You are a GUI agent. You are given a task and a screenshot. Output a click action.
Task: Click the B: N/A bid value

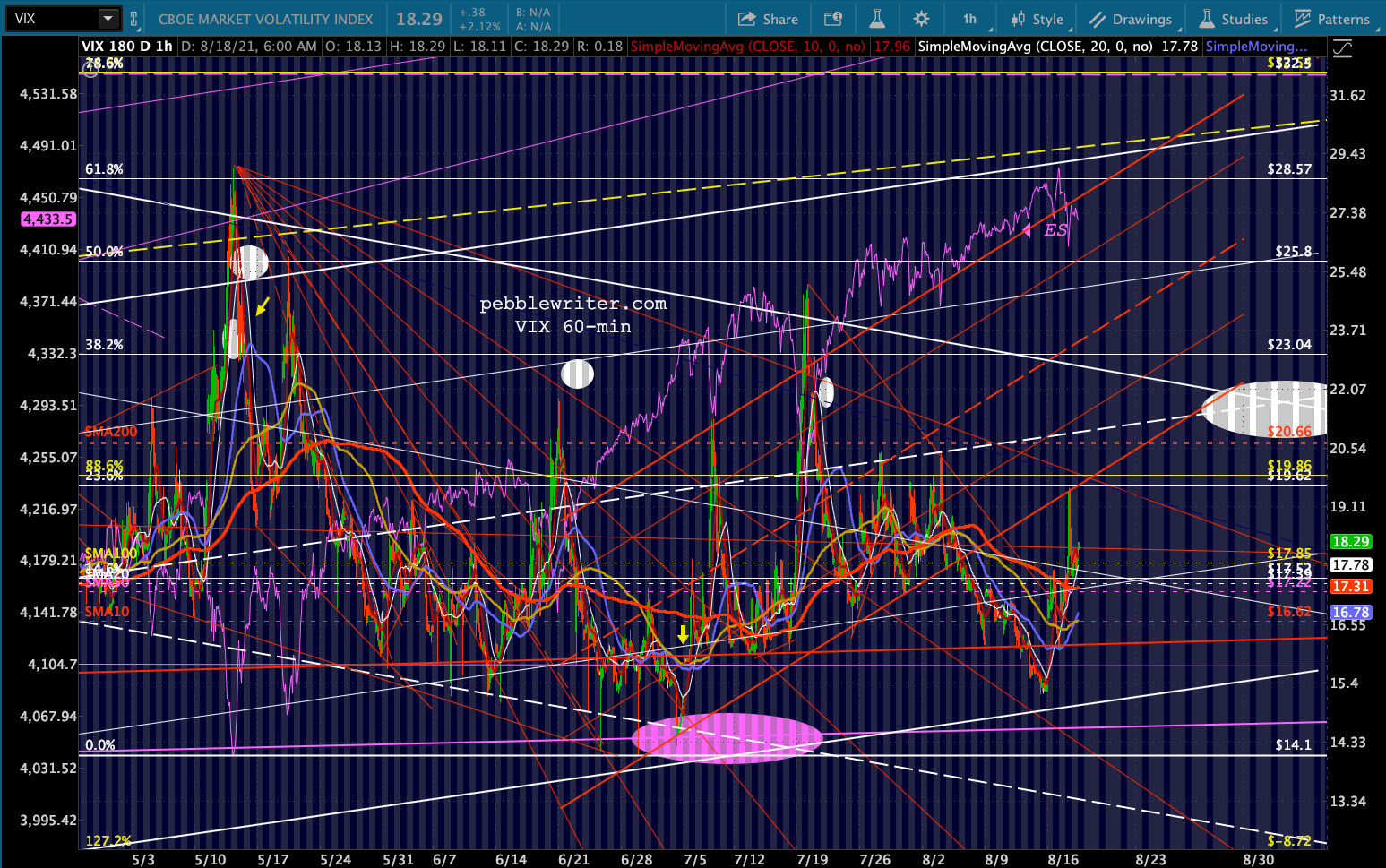pyautogui.click(x=533, y=13)
